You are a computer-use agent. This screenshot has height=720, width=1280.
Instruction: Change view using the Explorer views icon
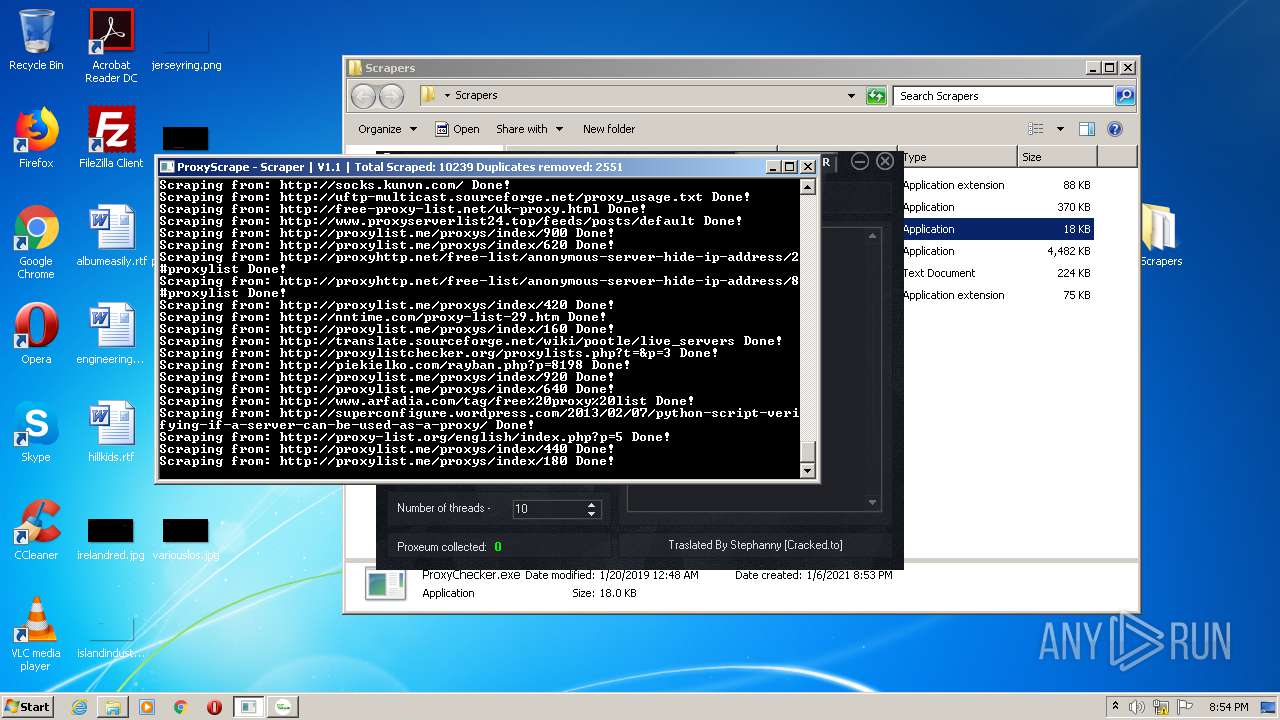point(1036,129)
